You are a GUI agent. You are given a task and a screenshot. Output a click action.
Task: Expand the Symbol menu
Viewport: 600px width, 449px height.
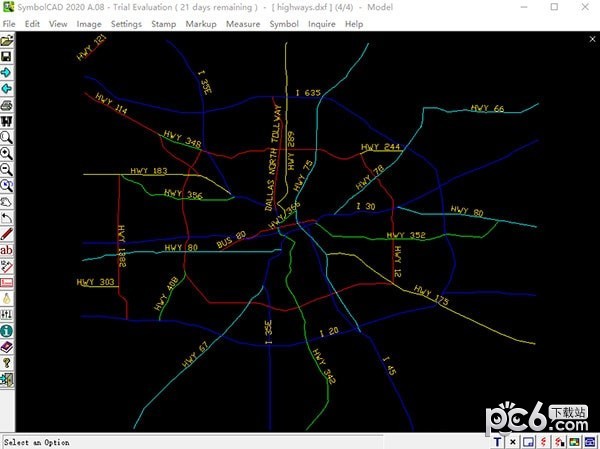[284, 23]
